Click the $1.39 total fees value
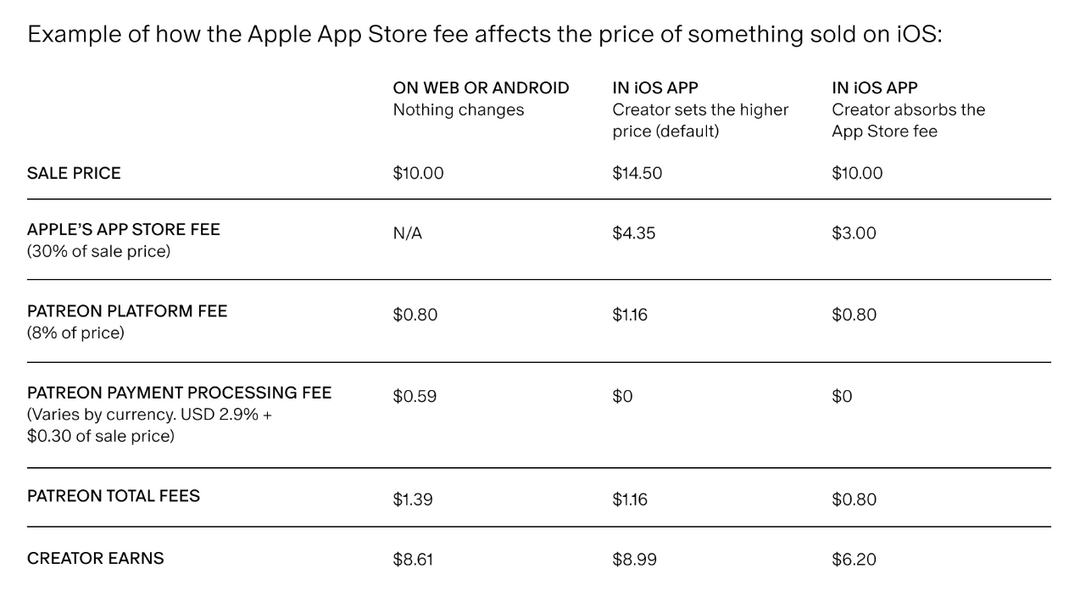Viewport: 1080px width, 597px height. (413, 499)
